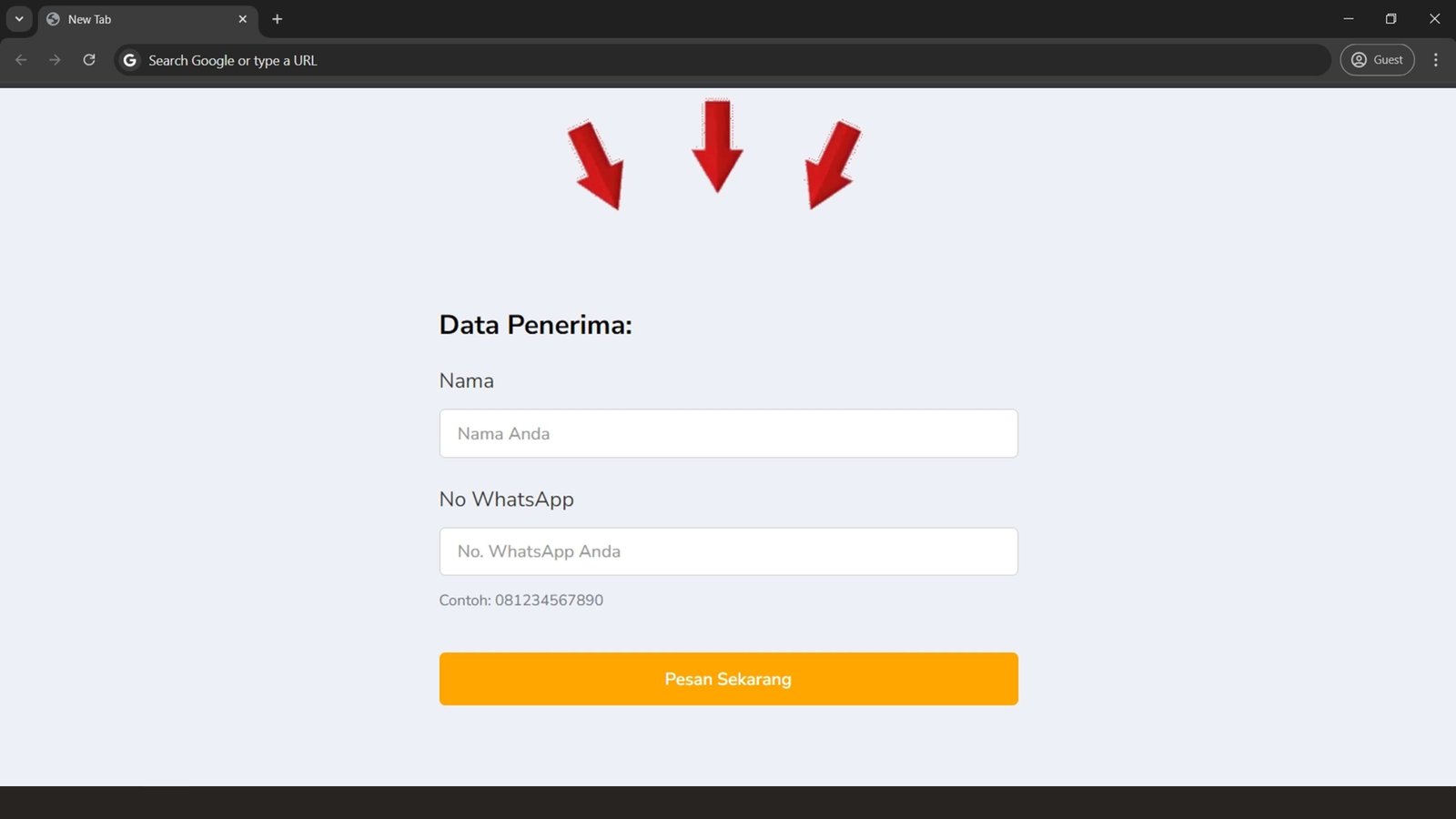Click the right red arrow graphic
Screen dimensions: 1456x819
832,166
